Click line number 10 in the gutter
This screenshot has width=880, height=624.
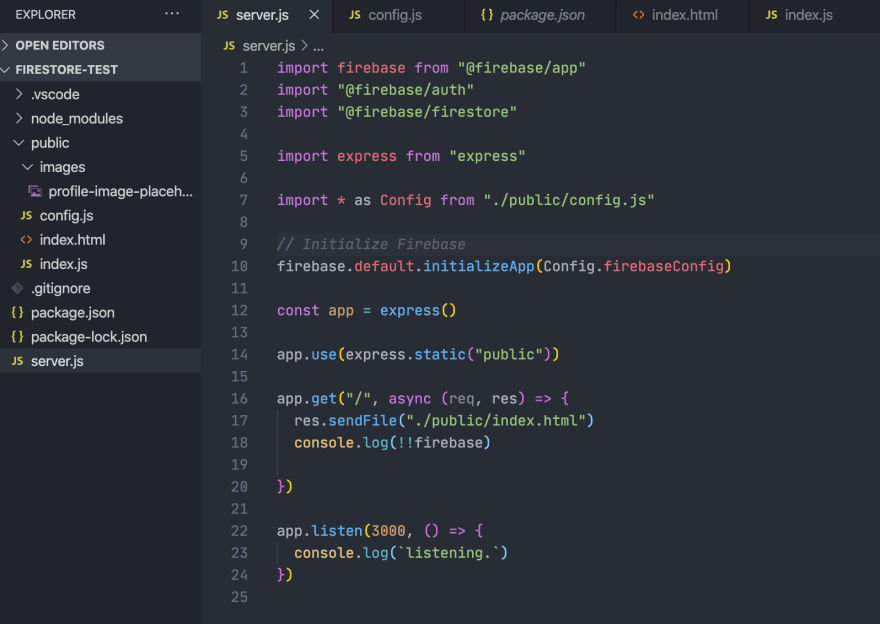239,267
